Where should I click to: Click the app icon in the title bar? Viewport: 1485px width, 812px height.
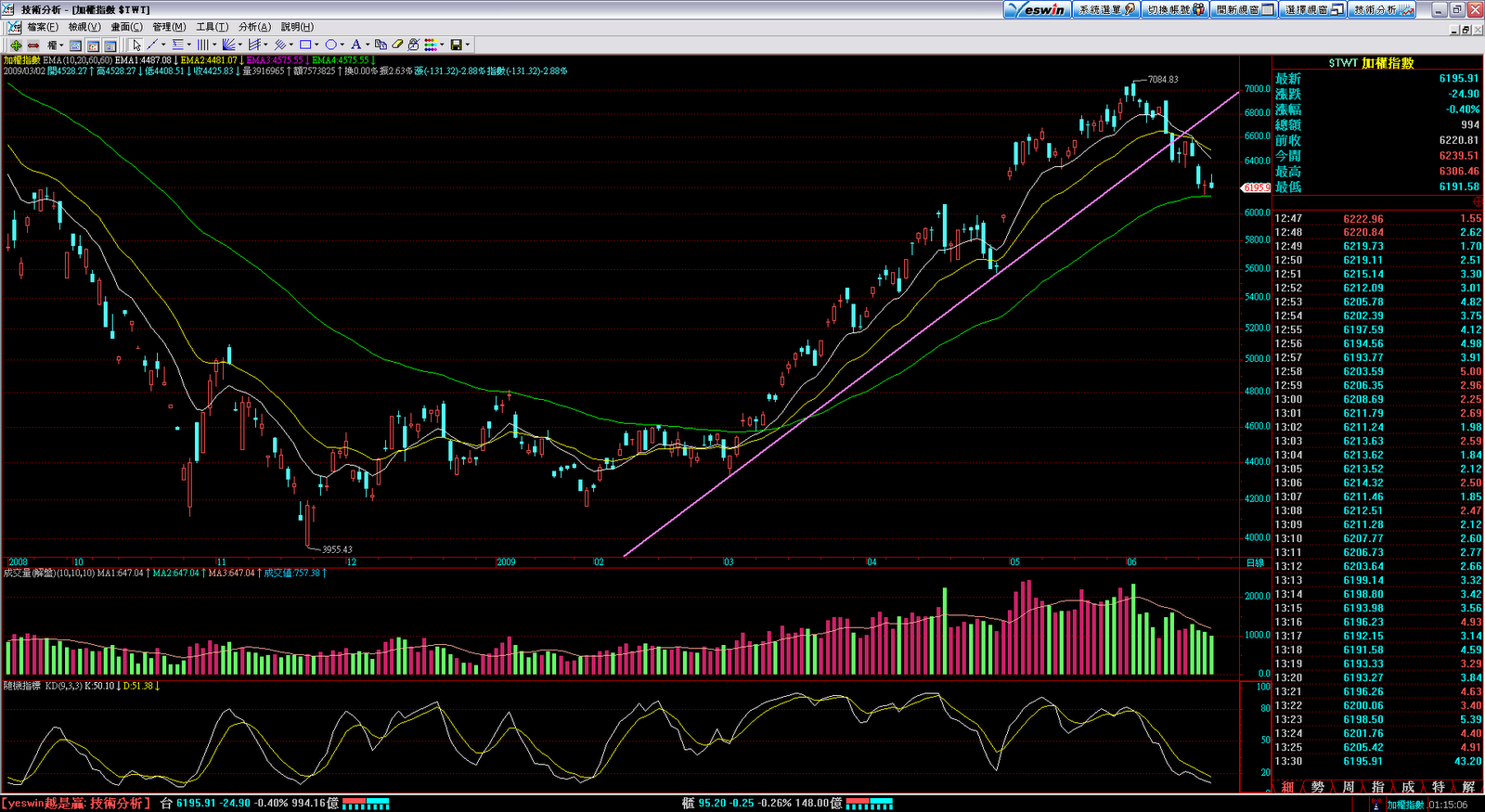[x=9, y=9]
